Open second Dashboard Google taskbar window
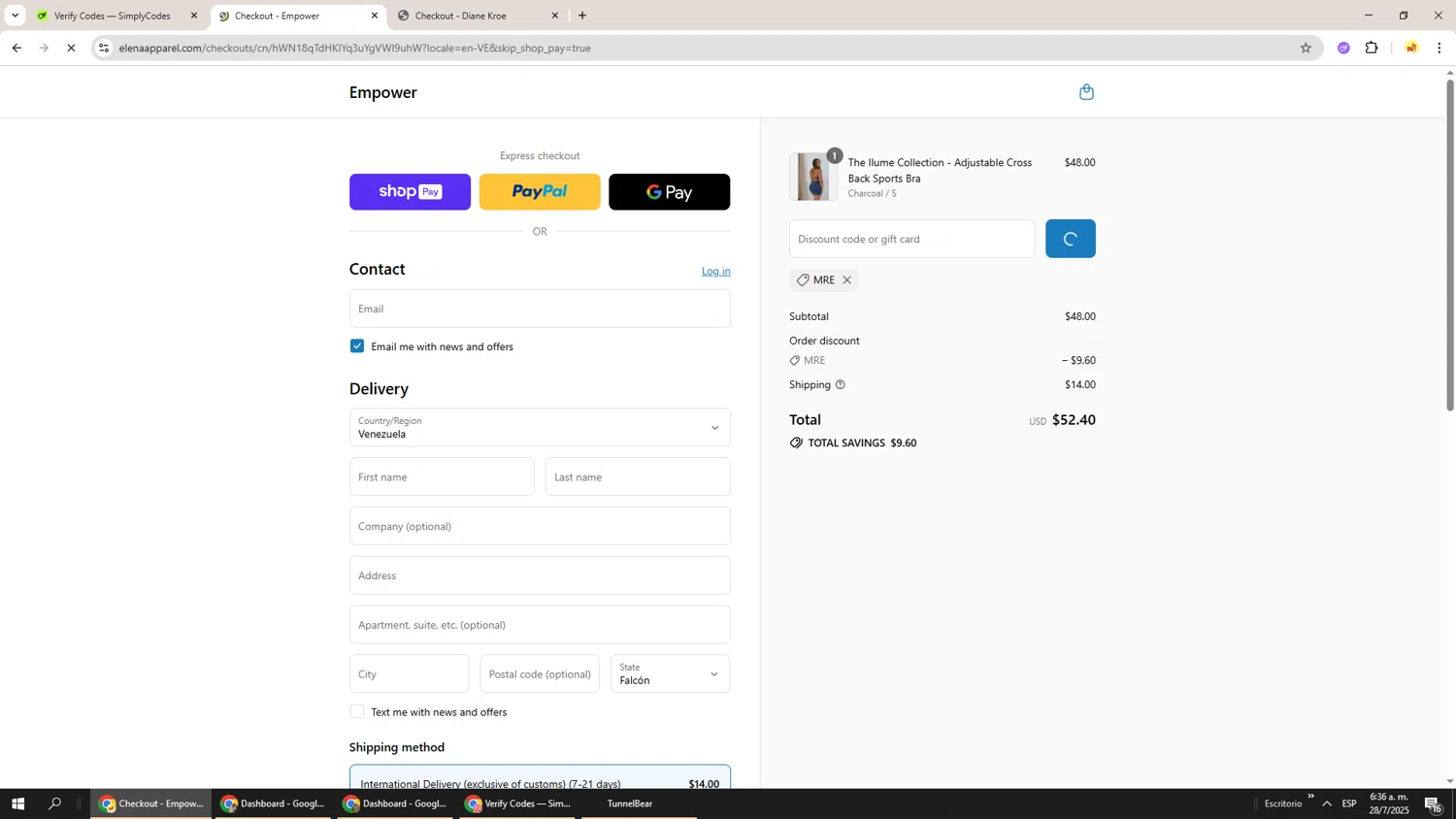This screenshot has height=819, width=1456. click(x=396, y=803)
